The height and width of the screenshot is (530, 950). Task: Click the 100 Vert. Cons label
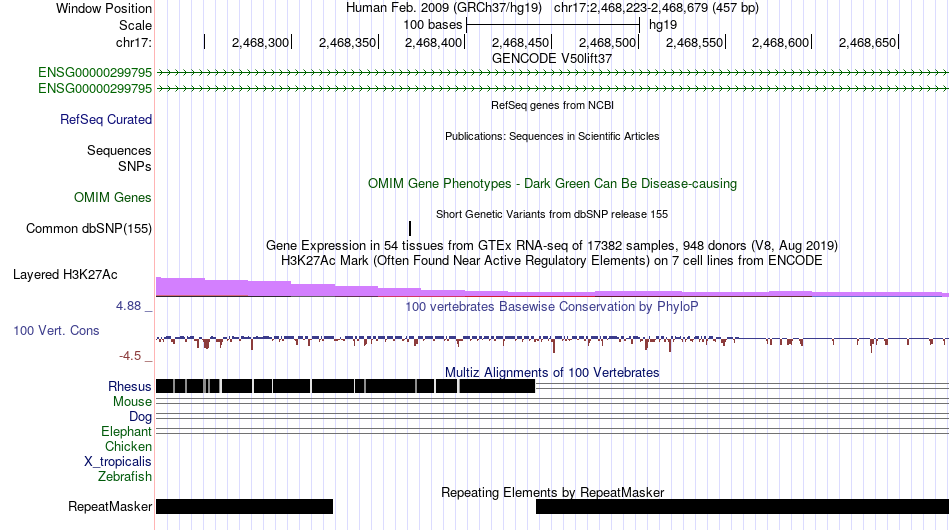(56, 330)
